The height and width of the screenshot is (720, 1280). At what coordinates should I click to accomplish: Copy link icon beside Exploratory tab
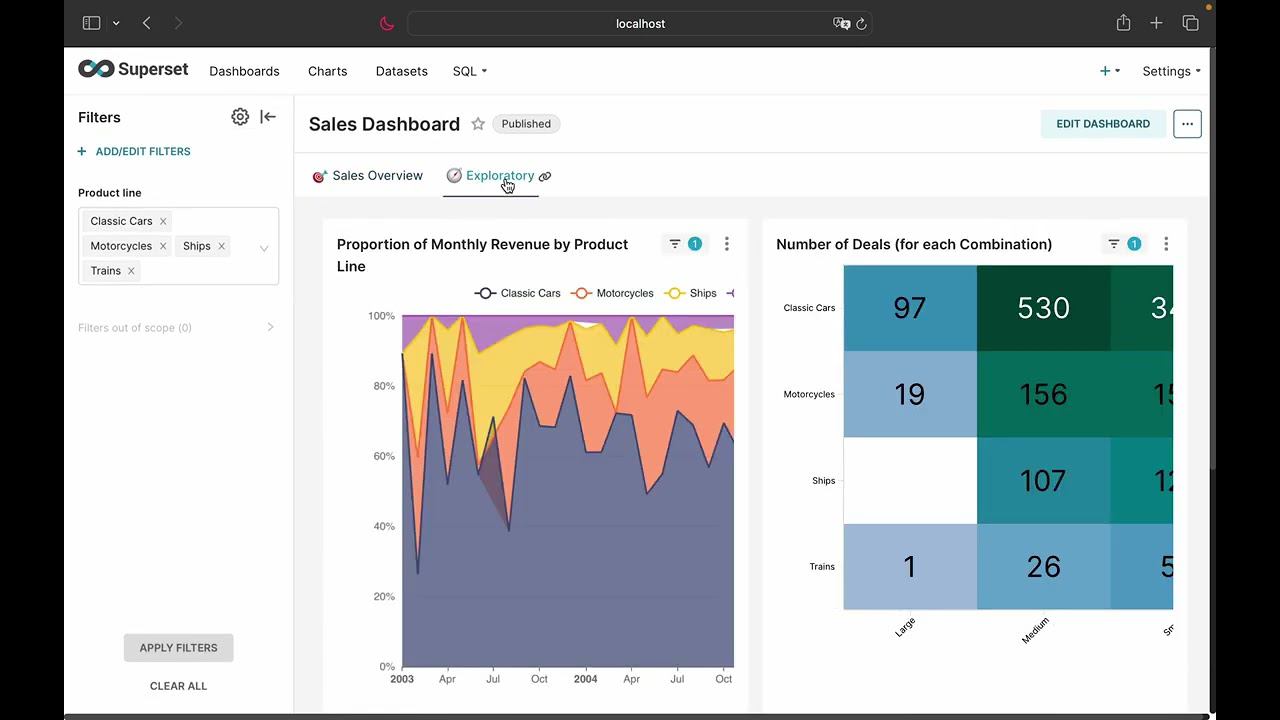tap(545, 177)
